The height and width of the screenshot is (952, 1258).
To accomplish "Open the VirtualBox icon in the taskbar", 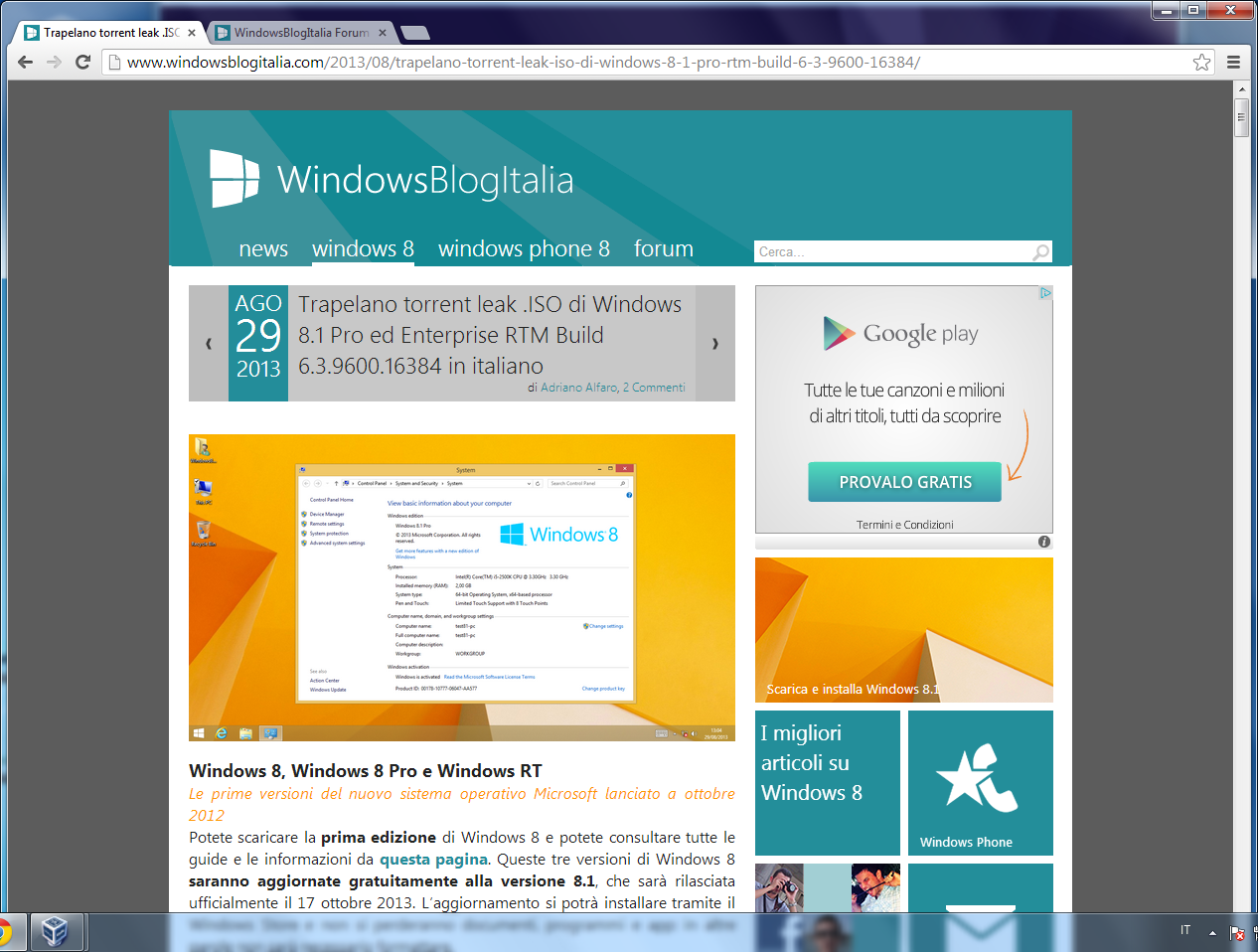I will click(55, 932).
